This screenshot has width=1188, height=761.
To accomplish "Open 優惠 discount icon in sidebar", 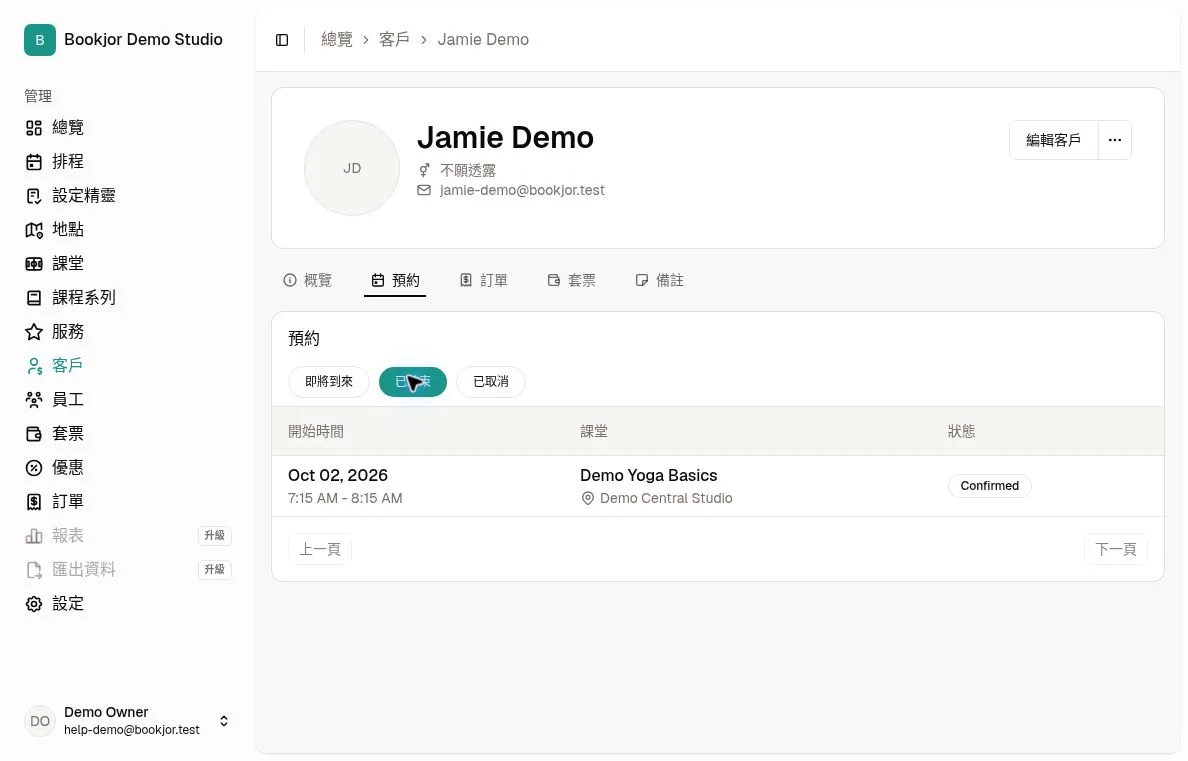I will 33,468.
